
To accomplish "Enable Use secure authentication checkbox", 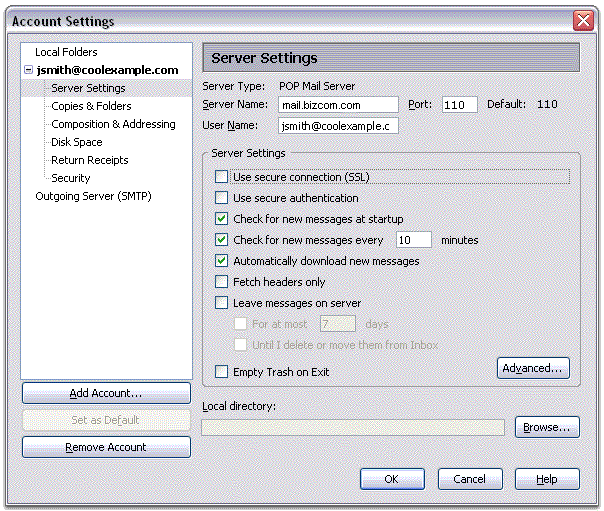I will coord(222,198).
